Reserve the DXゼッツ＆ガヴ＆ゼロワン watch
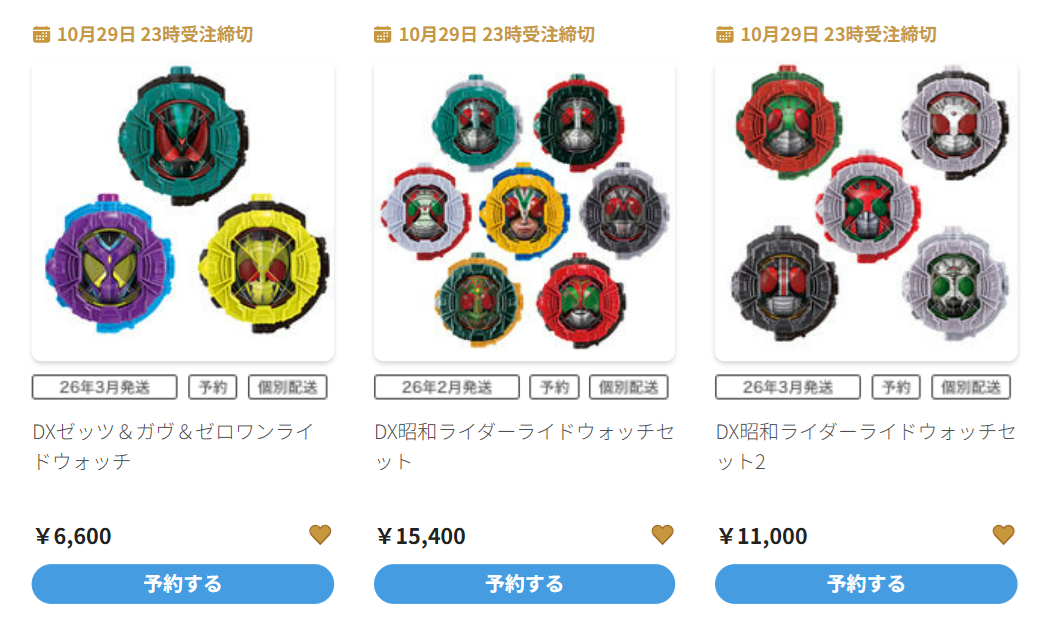Screen dimensions: 1049x627 click(183, 584)
